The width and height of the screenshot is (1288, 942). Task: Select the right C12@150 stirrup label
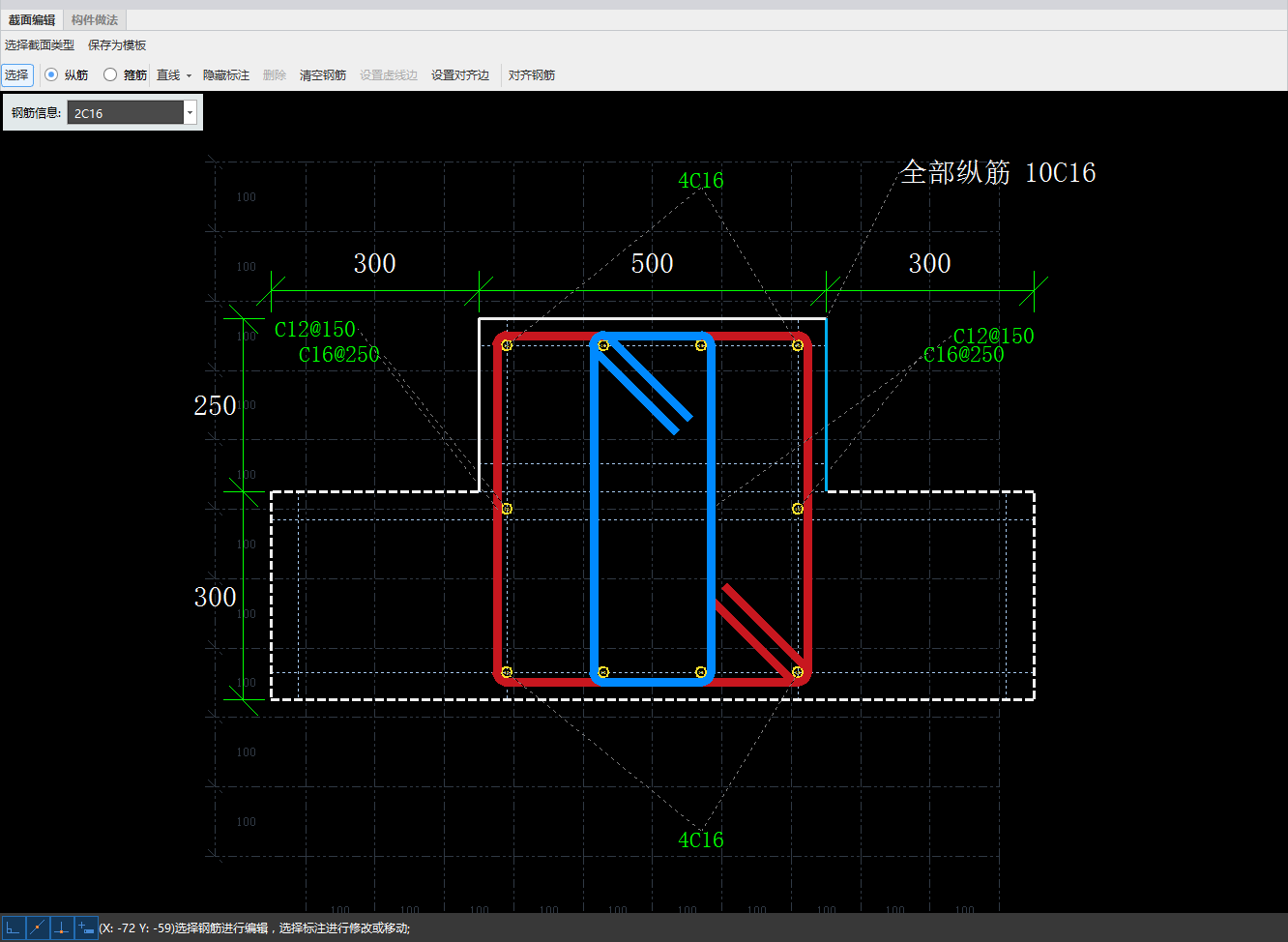[994, 337]
